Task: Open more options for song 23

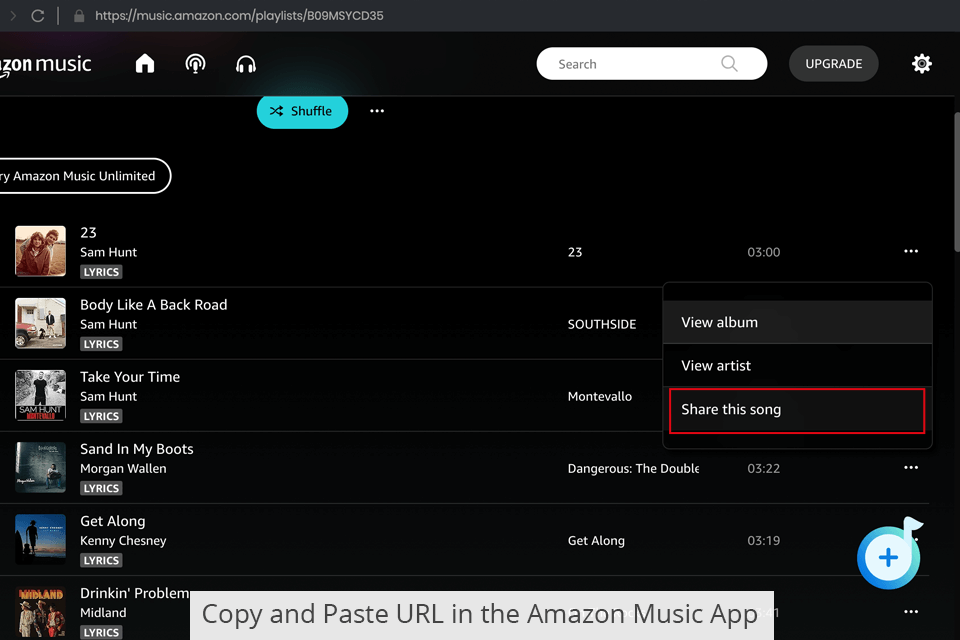Action: point(911,251)
